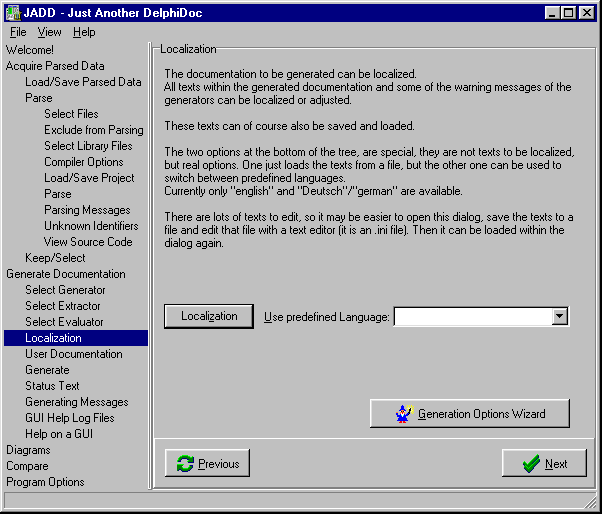Click the green checkmark icon on Next
602x514 pixels.
(x=530, y=463)
